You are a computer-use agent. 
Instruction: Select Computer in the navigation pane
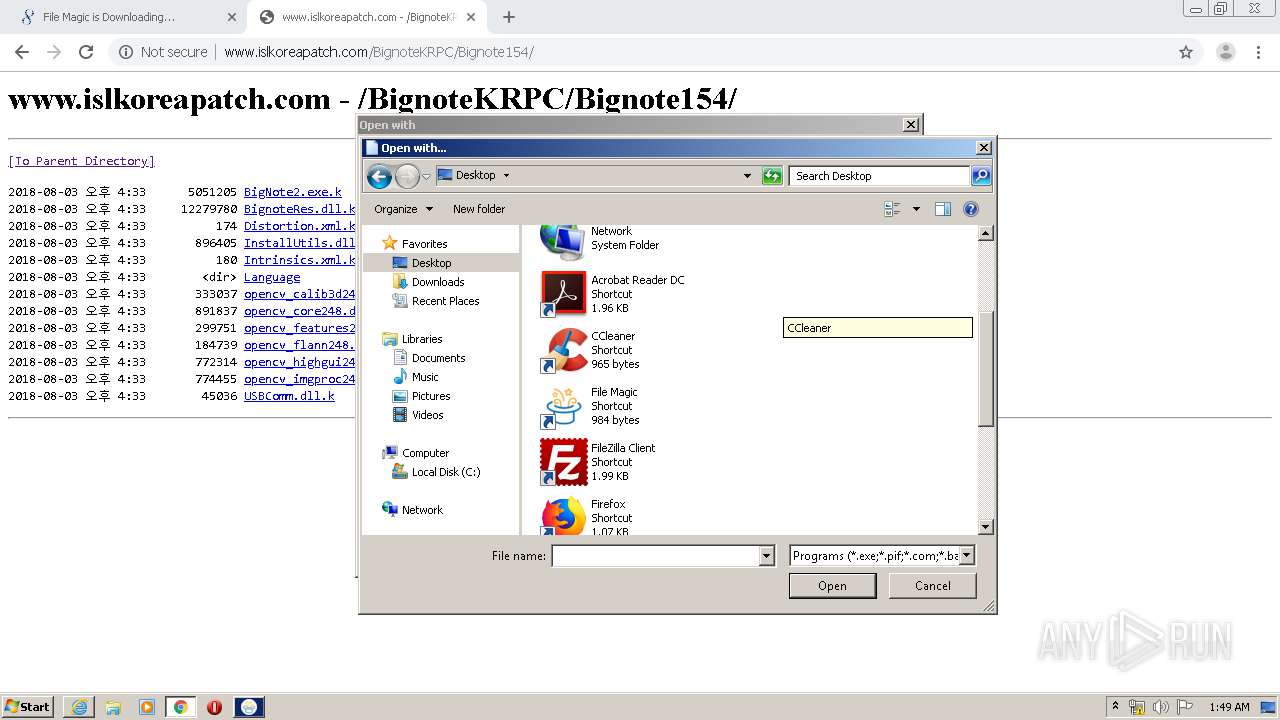[425, 453]
